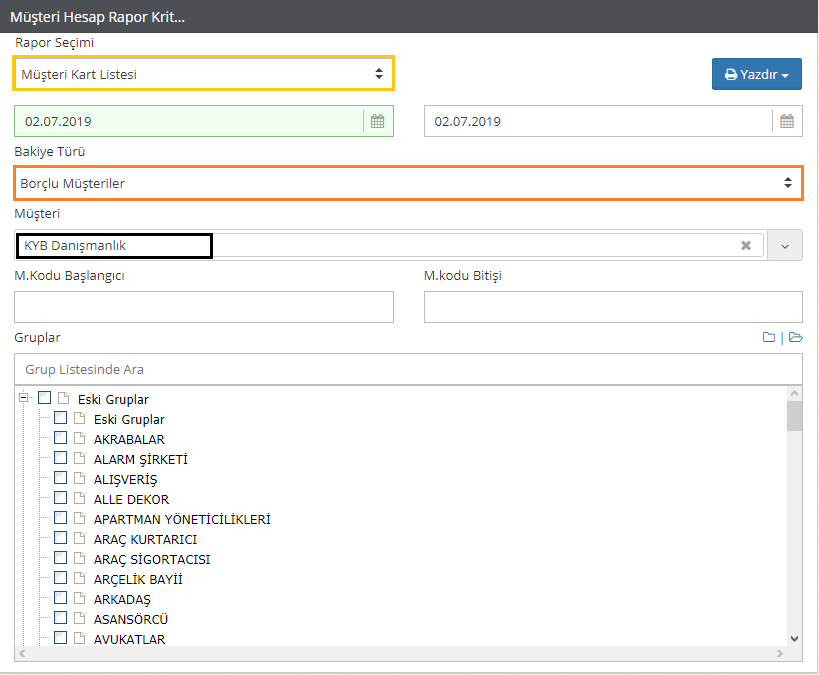Tick the ARAÇ KURTARICI checkbox

(61, 538)
